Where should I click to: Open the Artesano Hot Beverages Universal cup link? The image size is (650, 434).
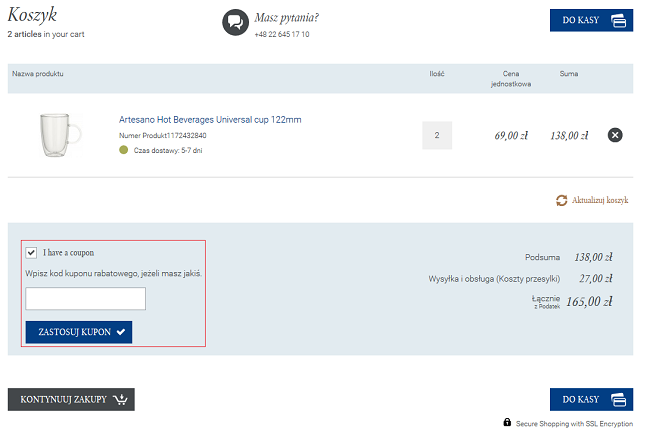pos(210,120)
